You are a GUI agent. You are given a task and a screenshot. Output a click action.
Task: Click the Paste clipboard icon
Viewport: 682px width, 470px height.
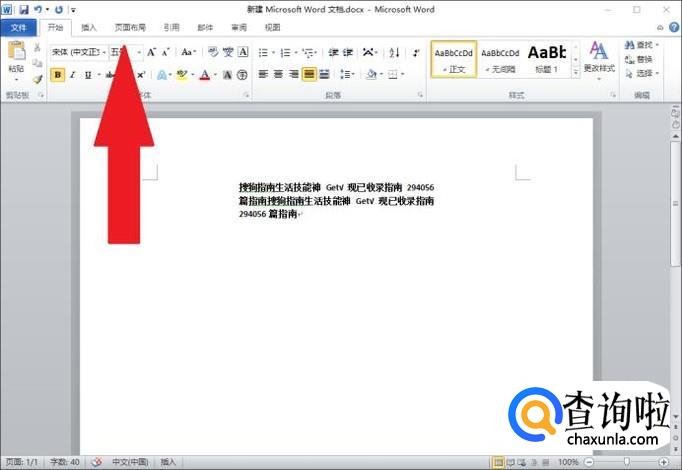click(17, 51)
